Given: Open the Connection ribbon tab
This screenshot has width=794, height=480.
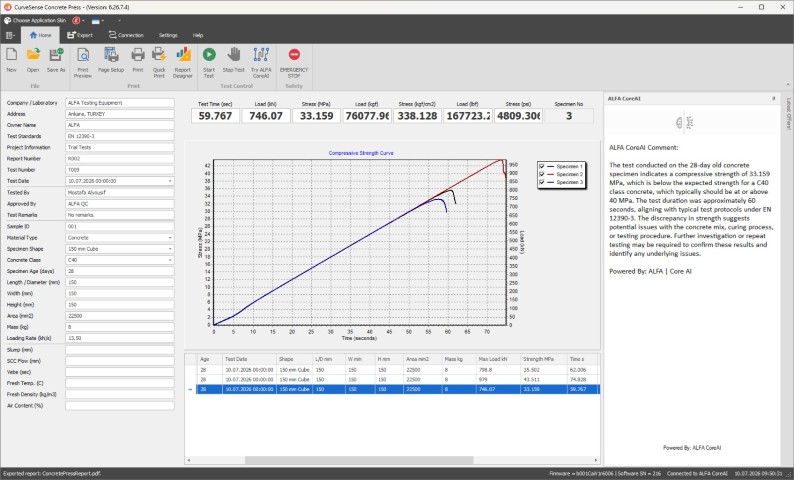Looking at the screenshot, I should [x=126, y=35].
